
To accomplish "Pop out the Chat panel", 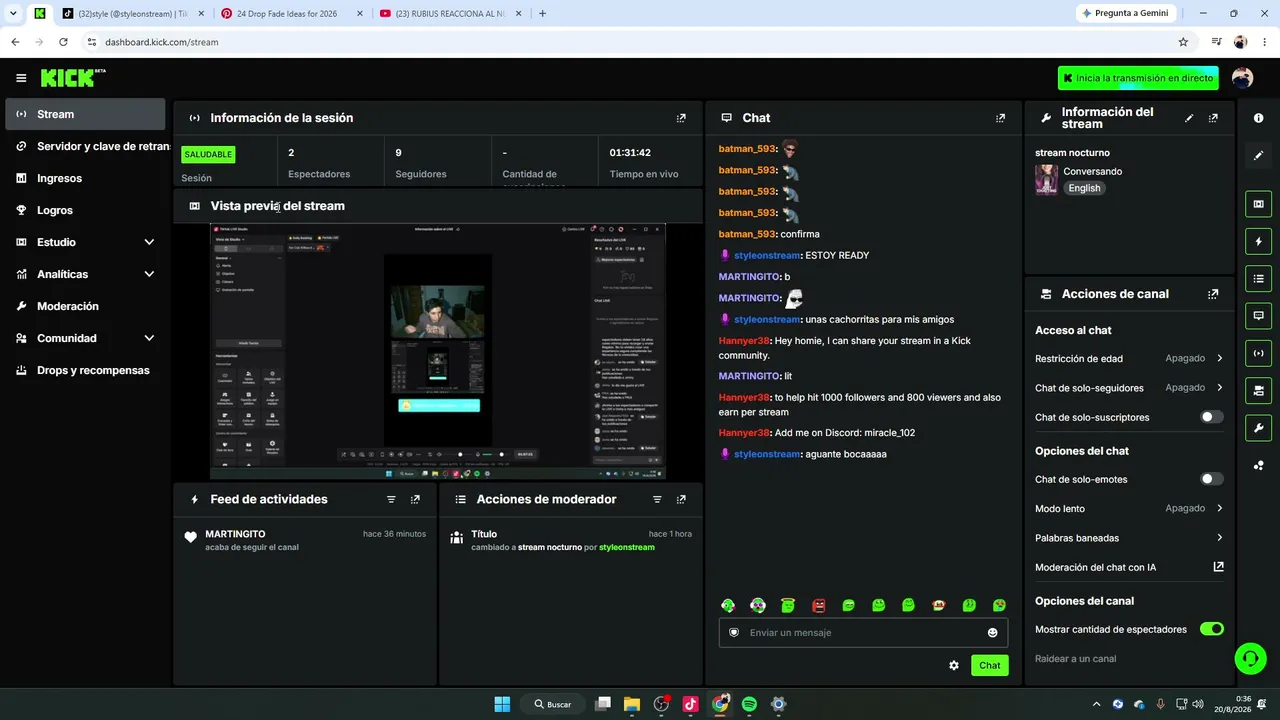I will 1000,118.
